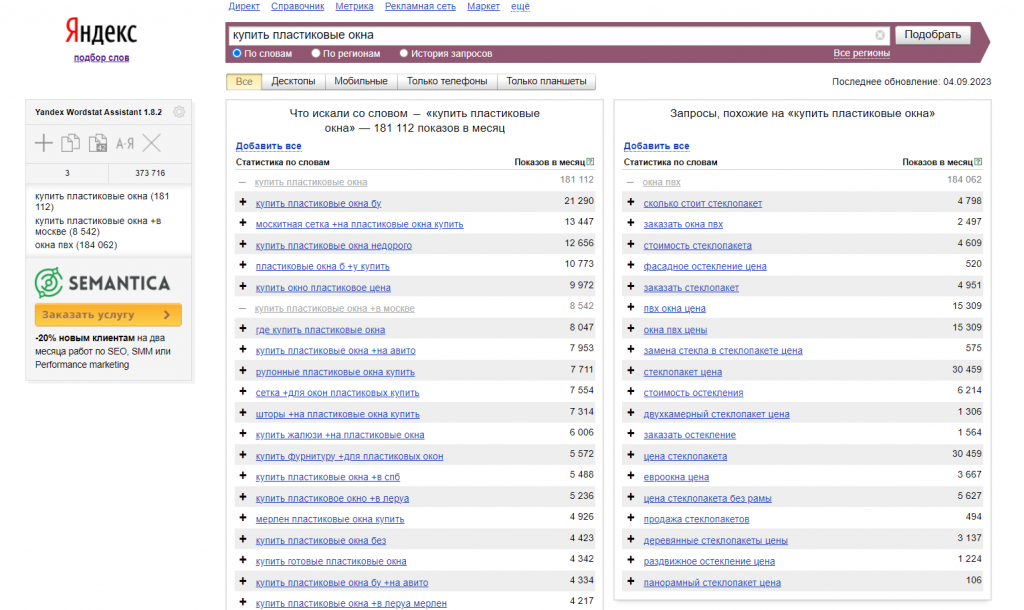1024x610 pixels.
Task: Add 'купить пластиковые окна в спб' with plus
Action: (x=243, y=476)
